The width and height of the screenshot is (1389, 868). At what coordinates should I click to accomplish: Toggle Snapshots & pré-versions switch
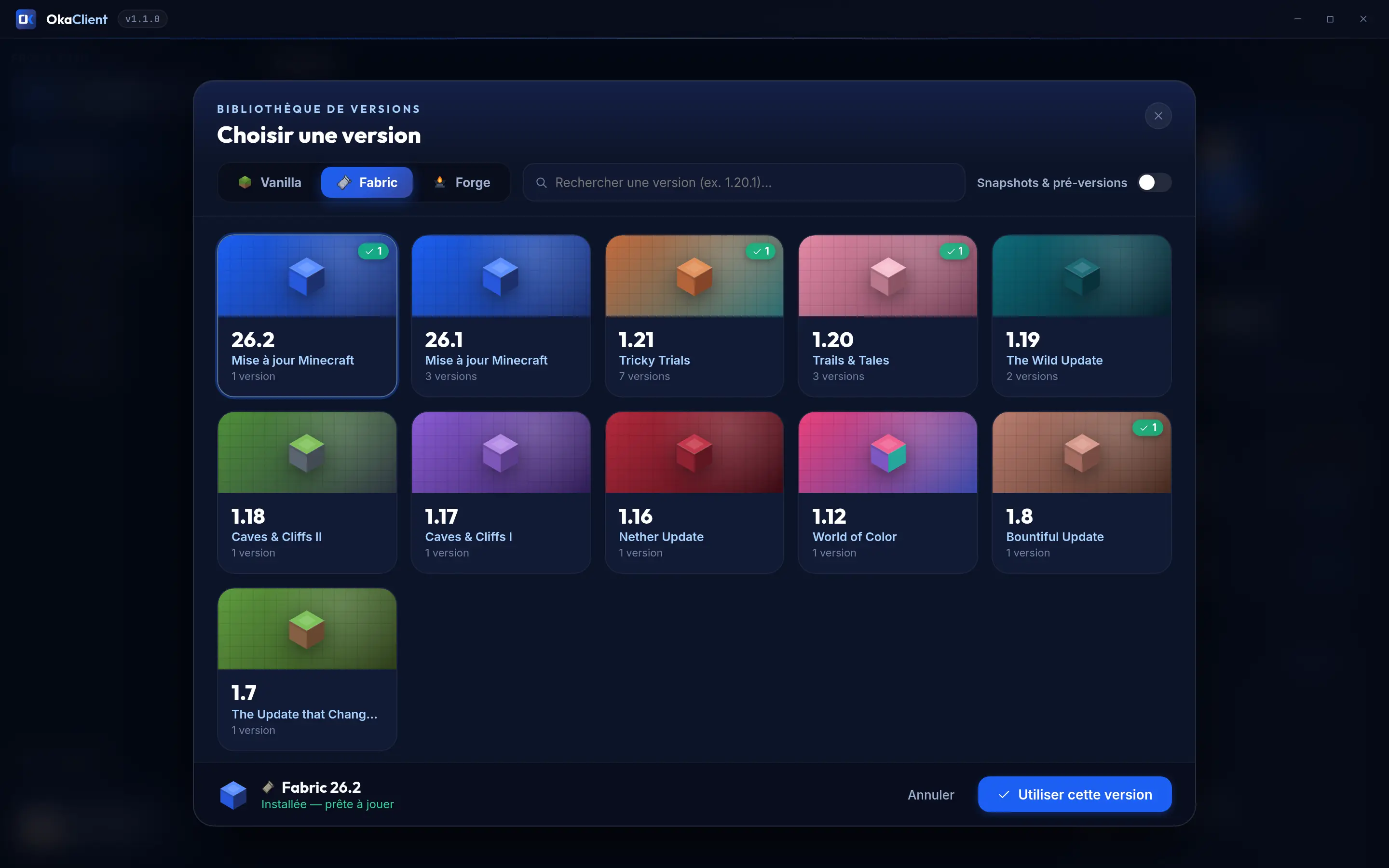1154,183
